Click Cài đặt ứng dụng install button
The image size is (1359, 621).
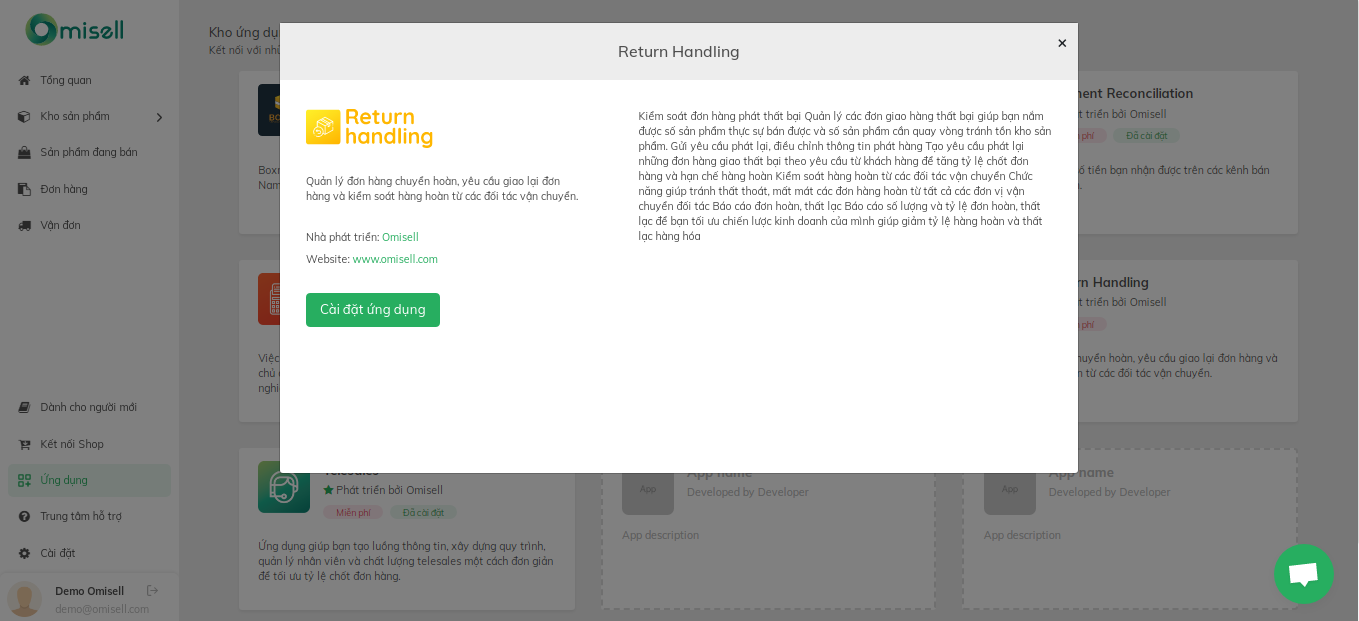(x=373, y=310)
